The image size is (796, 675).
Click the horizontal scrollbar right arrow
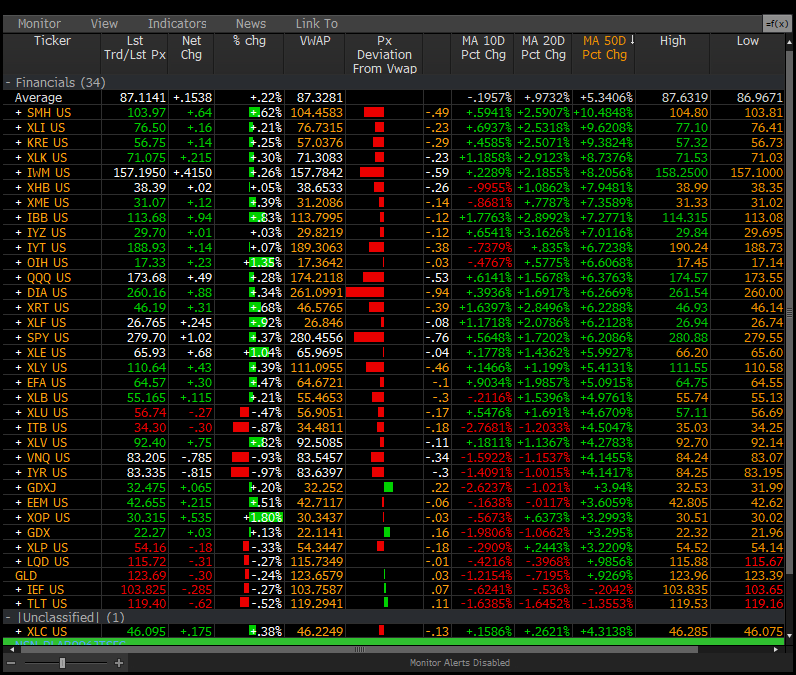click(776, 650)
